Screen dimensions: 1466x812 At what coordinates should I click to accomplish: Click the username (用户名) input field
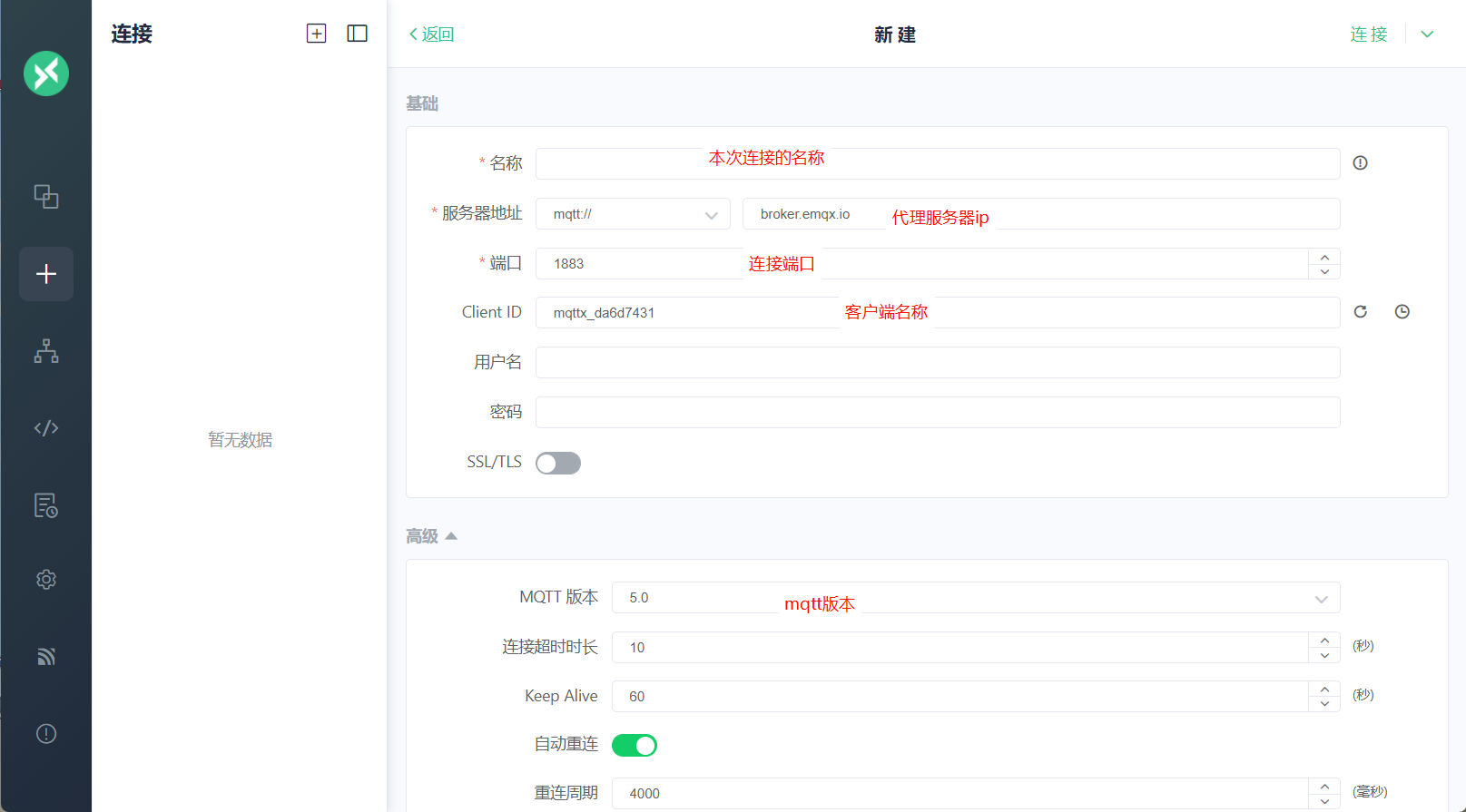click(x=937, y=363)
